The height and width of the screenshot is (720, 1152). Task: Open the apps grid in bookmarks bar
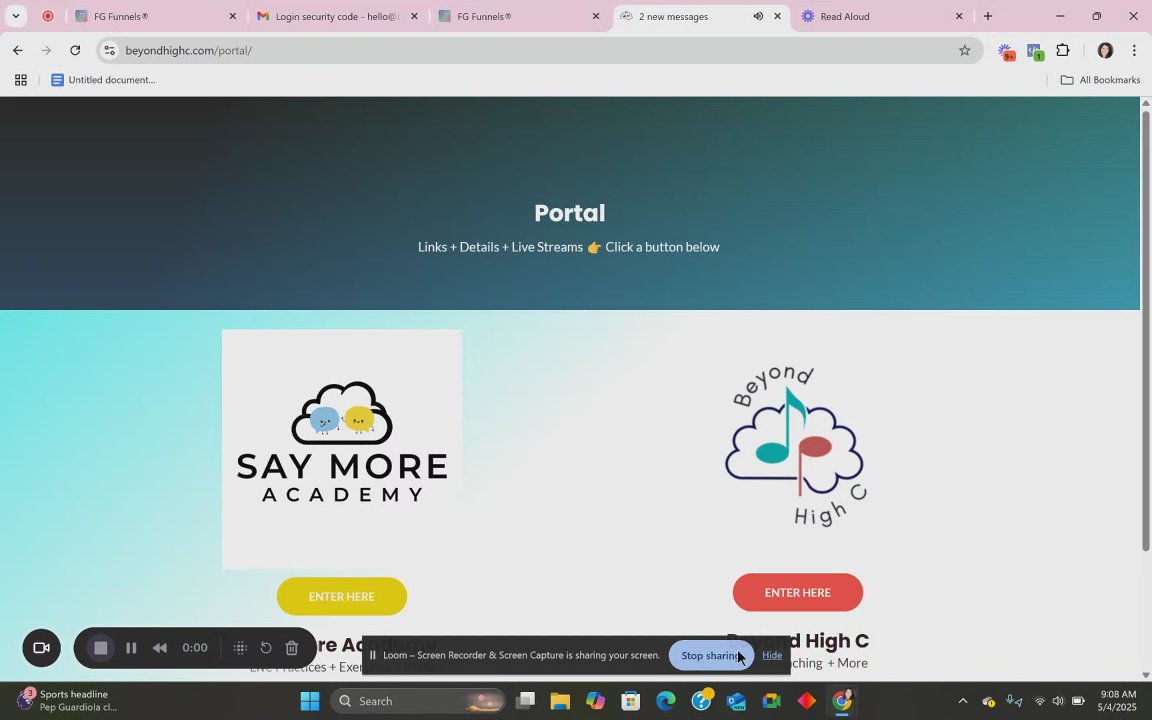point(21,79)
